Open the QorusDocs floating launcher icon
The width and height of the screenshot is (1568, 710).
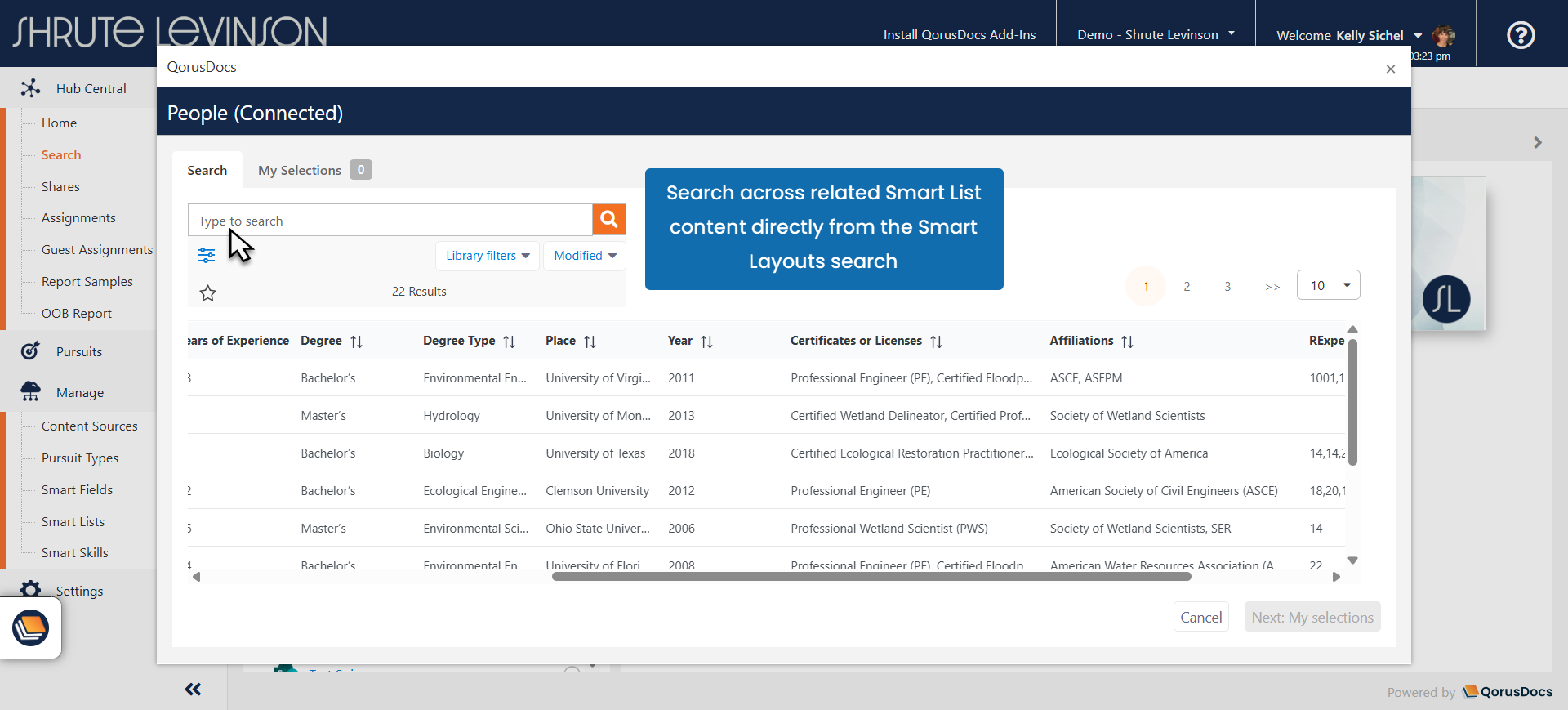[x=30, y=628]
